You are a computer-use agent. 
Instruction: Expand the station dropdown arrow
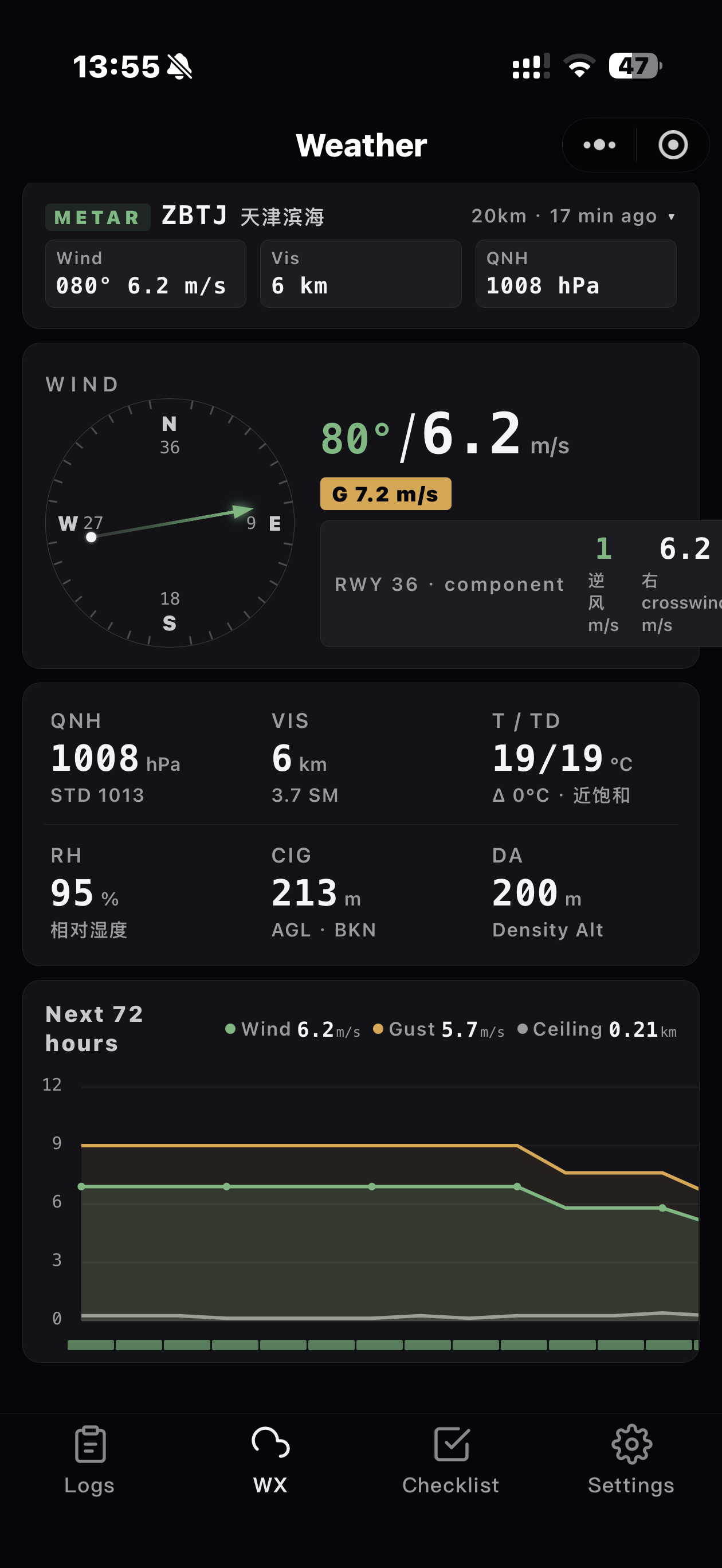click(x=671, y=217)
